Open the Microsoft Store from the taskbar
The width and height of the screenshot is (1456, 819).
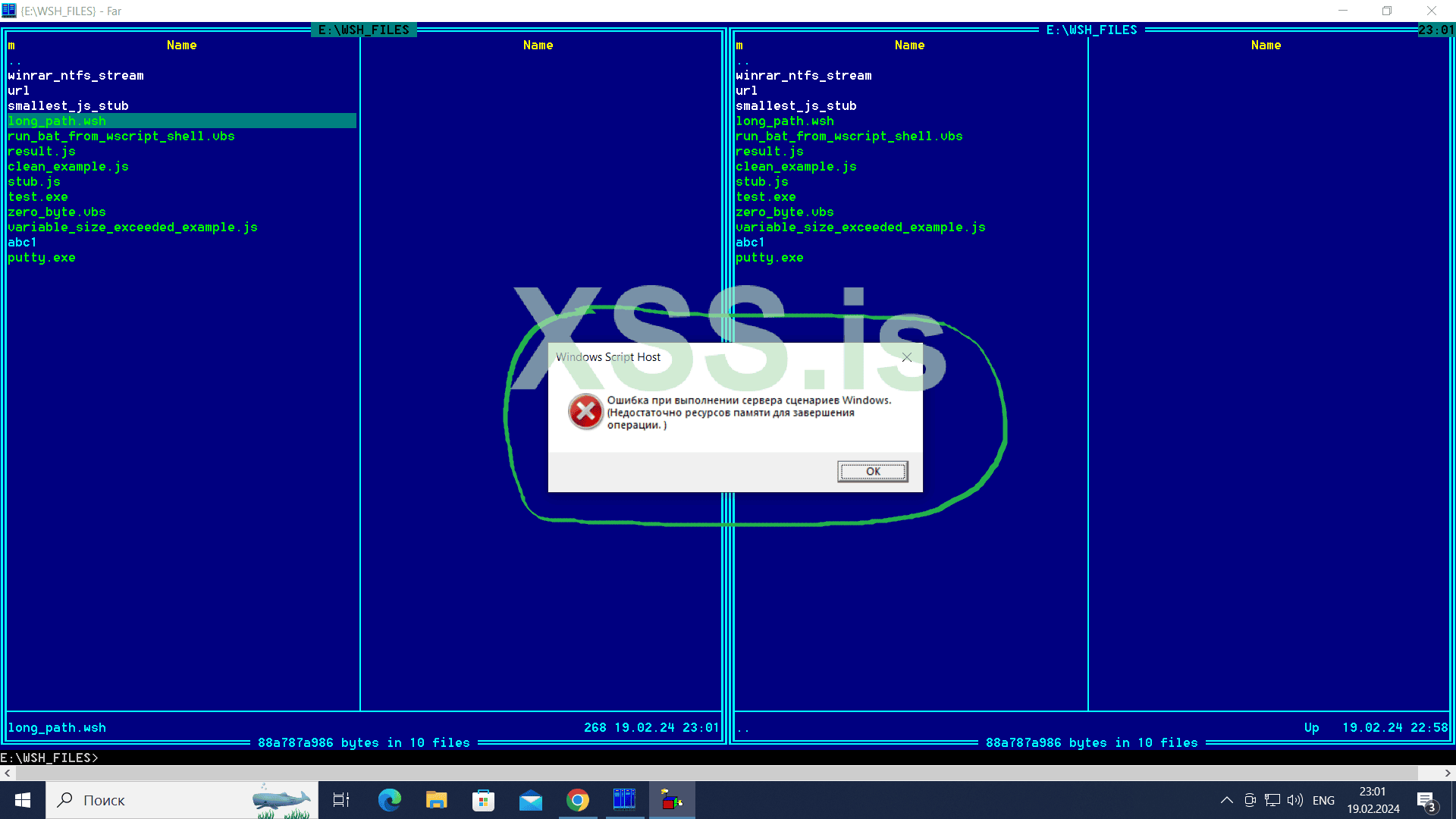point(483,800)
